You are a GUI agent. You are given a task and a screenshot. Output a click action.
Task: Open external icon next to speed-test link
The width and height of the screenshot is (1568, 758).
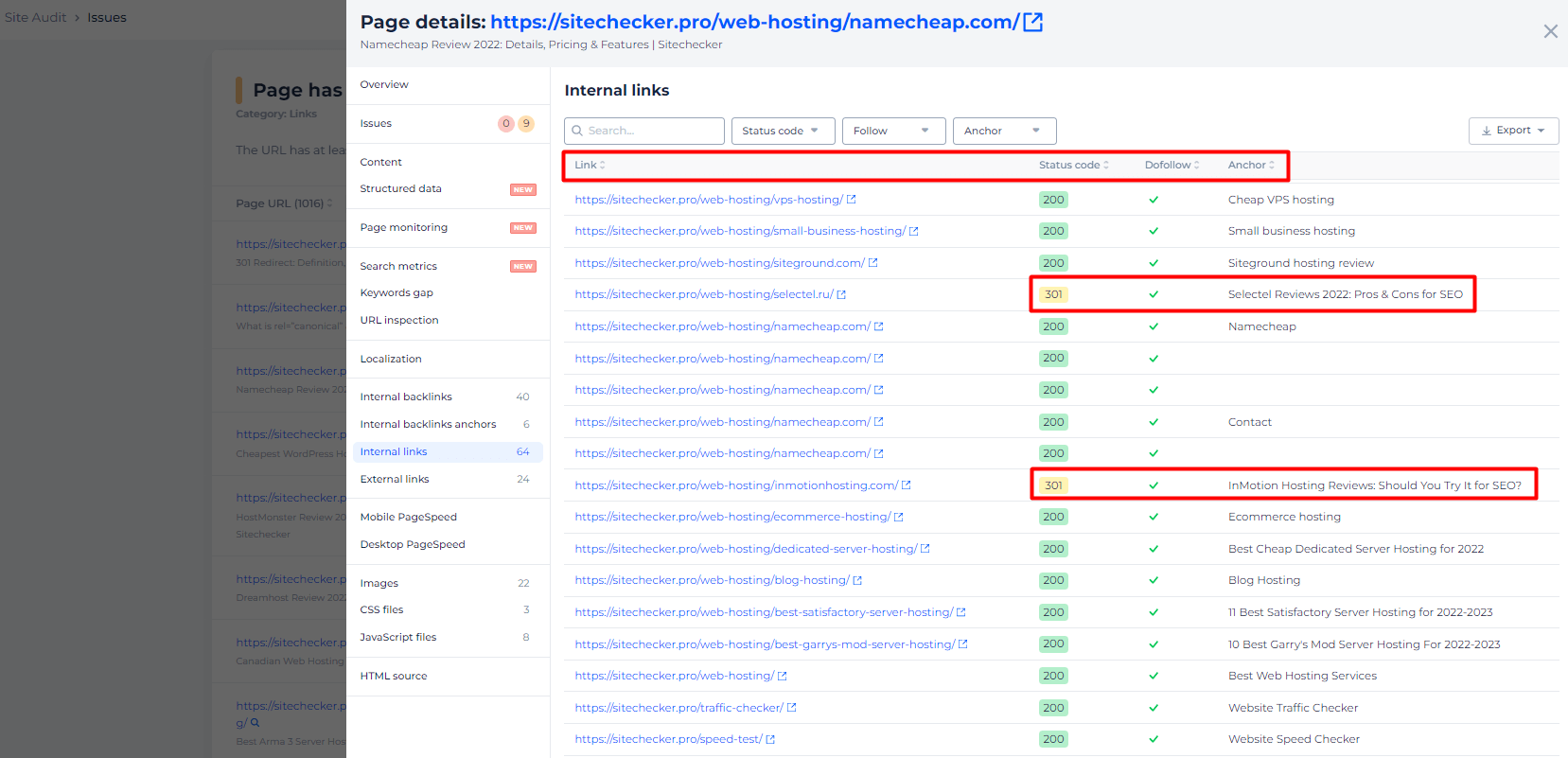(x=770, y=739)
